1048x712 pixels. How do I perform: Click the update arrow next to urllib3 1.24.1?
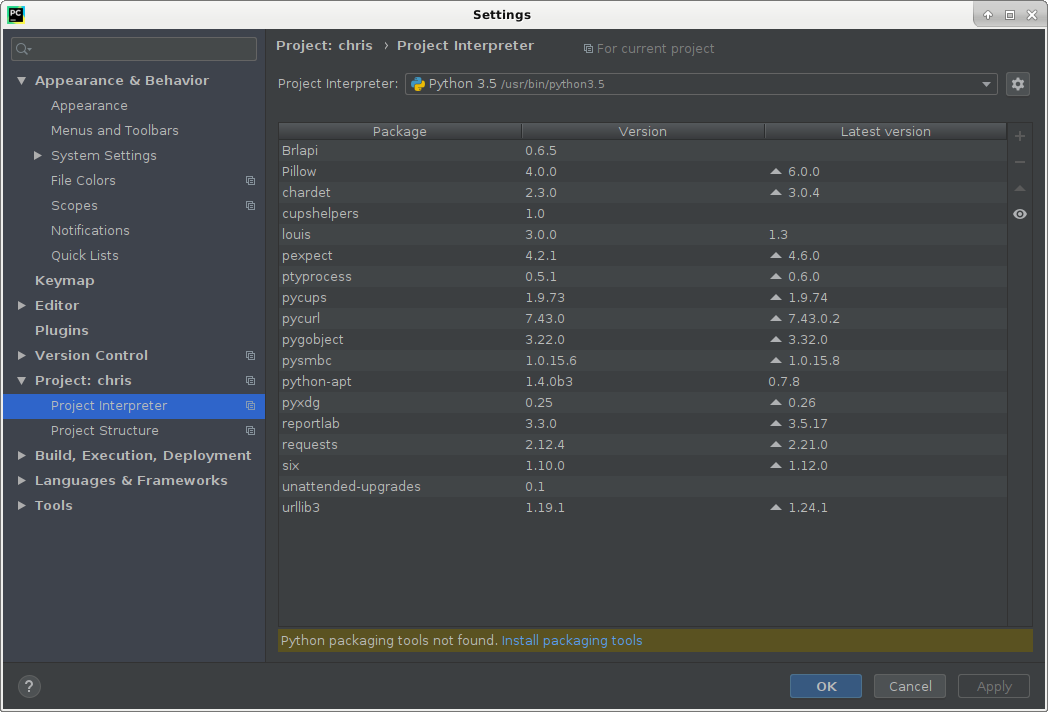(x=775, y=507)
